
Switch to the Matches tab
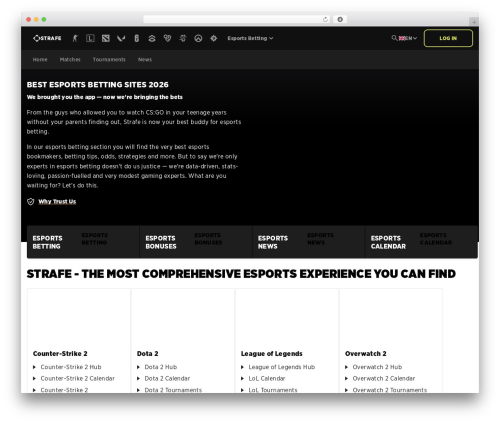pos(70,60)
